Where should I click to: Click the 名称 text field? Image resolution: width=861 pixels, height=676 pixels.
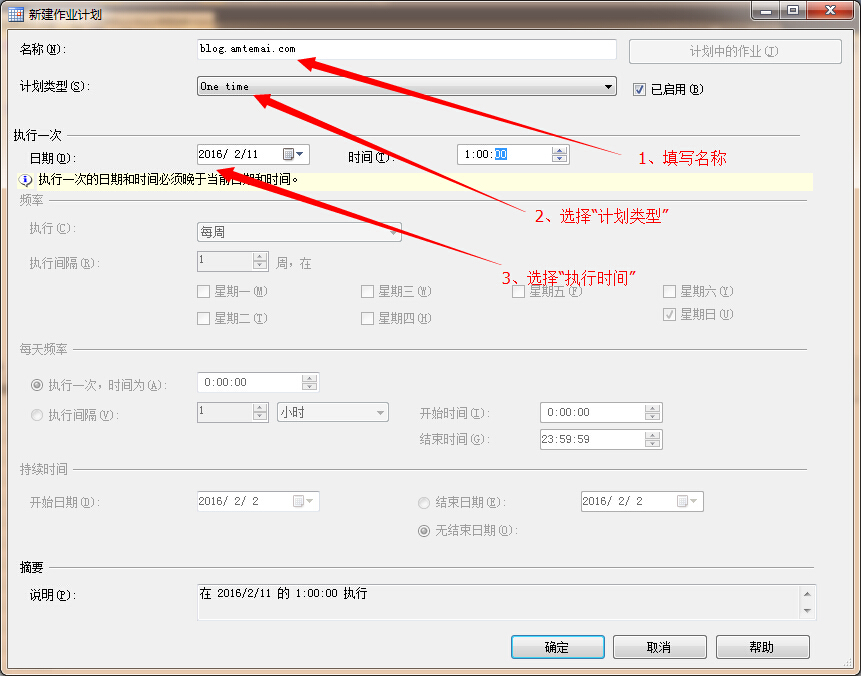407,49
